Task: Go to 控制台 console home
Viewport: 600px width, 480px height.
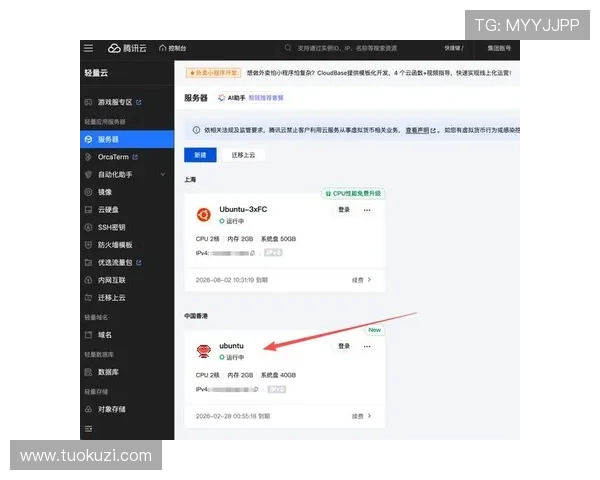Action: (173, 48)
